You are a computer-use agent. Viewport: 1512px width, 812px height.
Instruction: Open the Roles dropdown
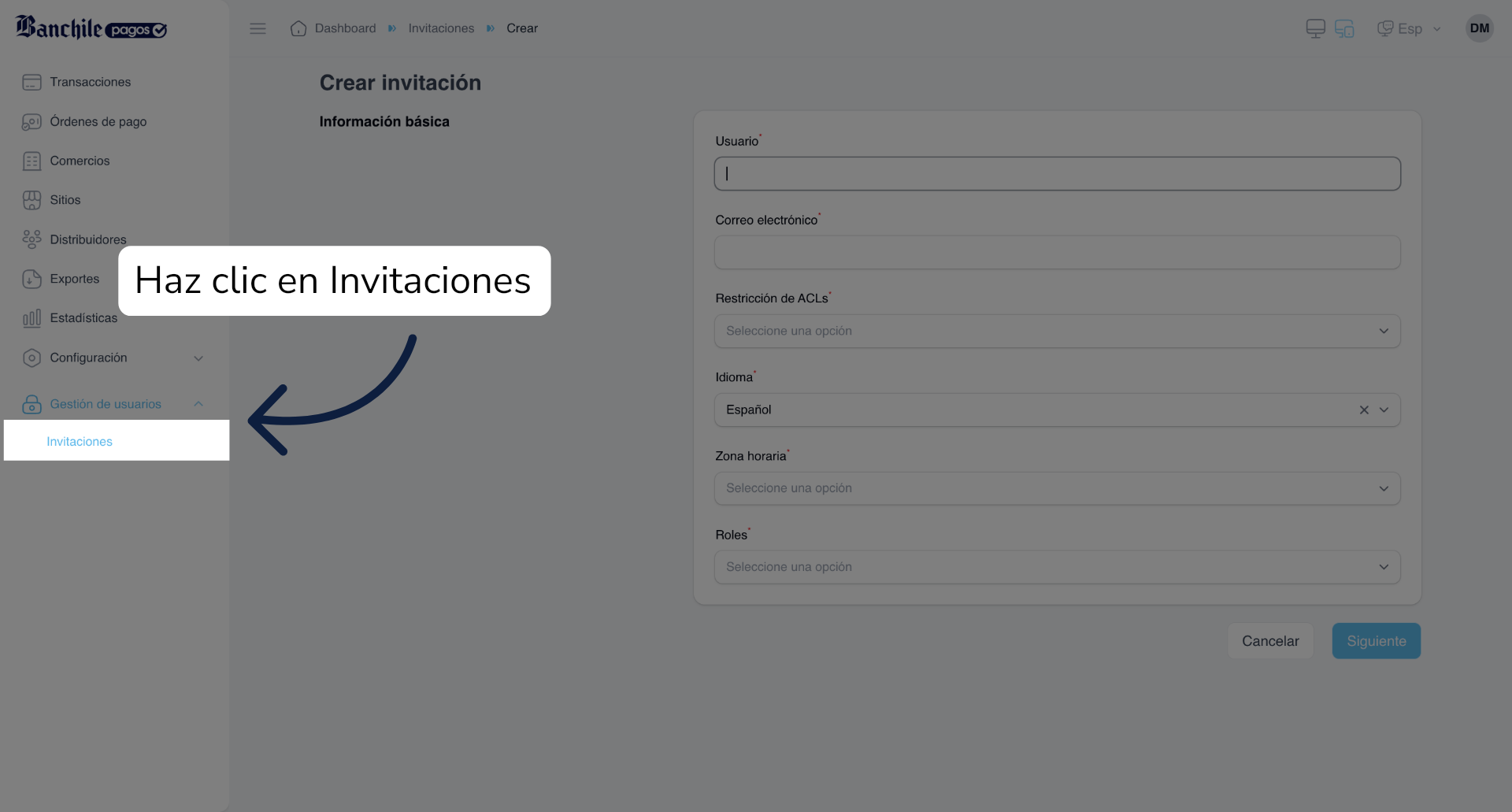pyautogui.click(x=1057, y=567)
